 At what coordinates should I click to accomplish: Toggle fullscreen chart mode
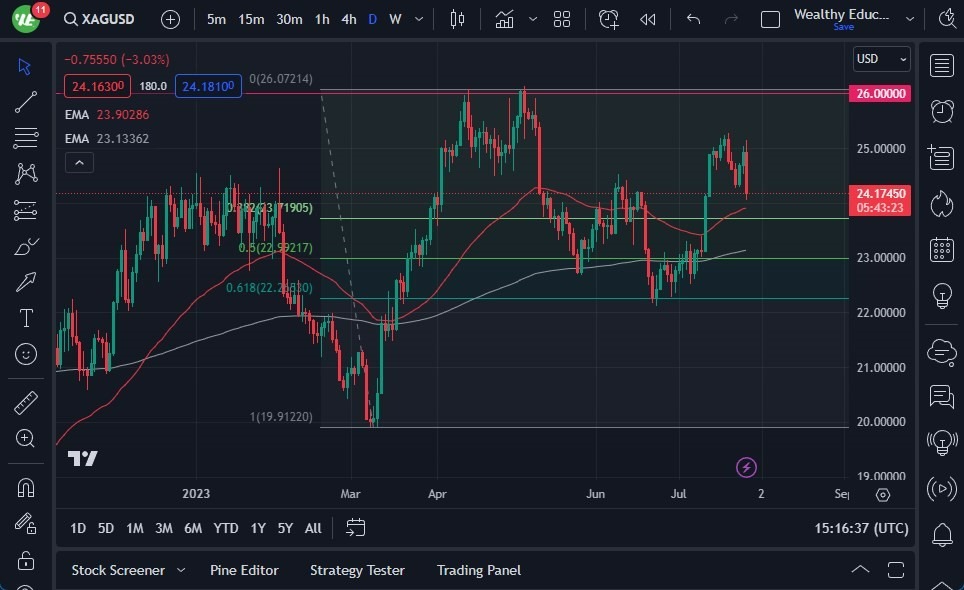pos(895,569)
